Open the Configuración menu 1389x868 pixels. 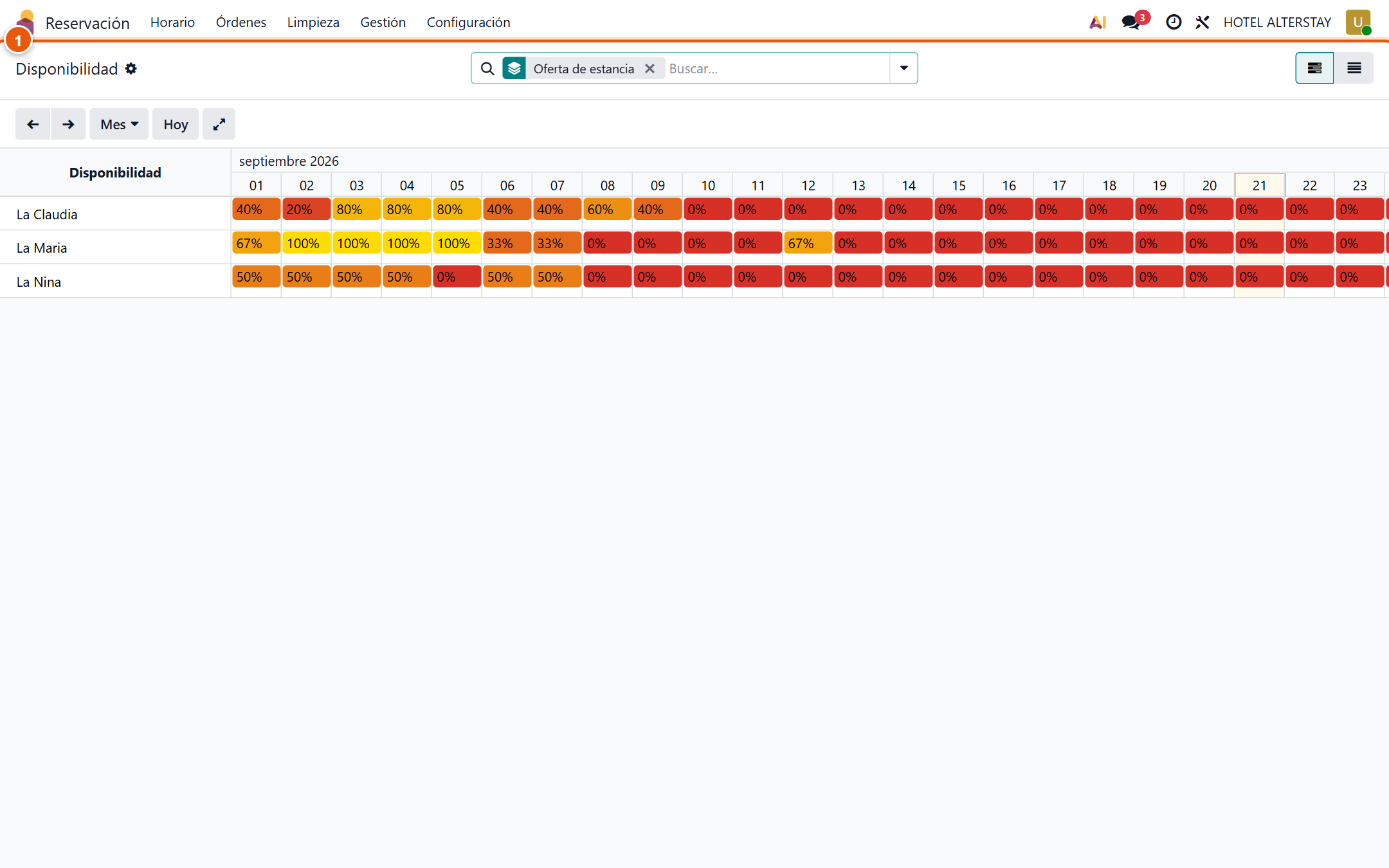(469, 23)
